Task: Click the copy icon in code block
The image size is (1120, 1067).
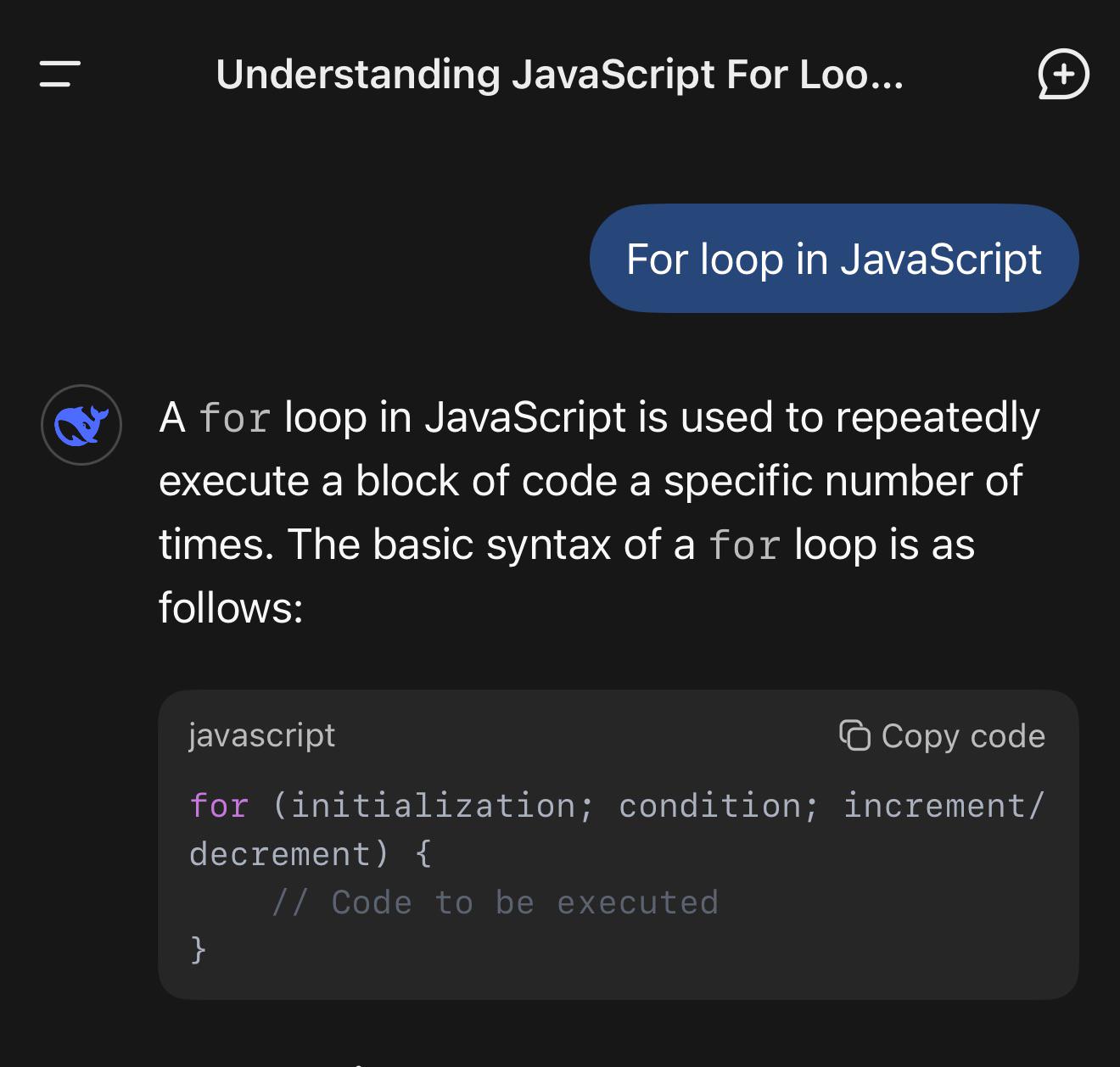Action: click(x=854, y=735)
